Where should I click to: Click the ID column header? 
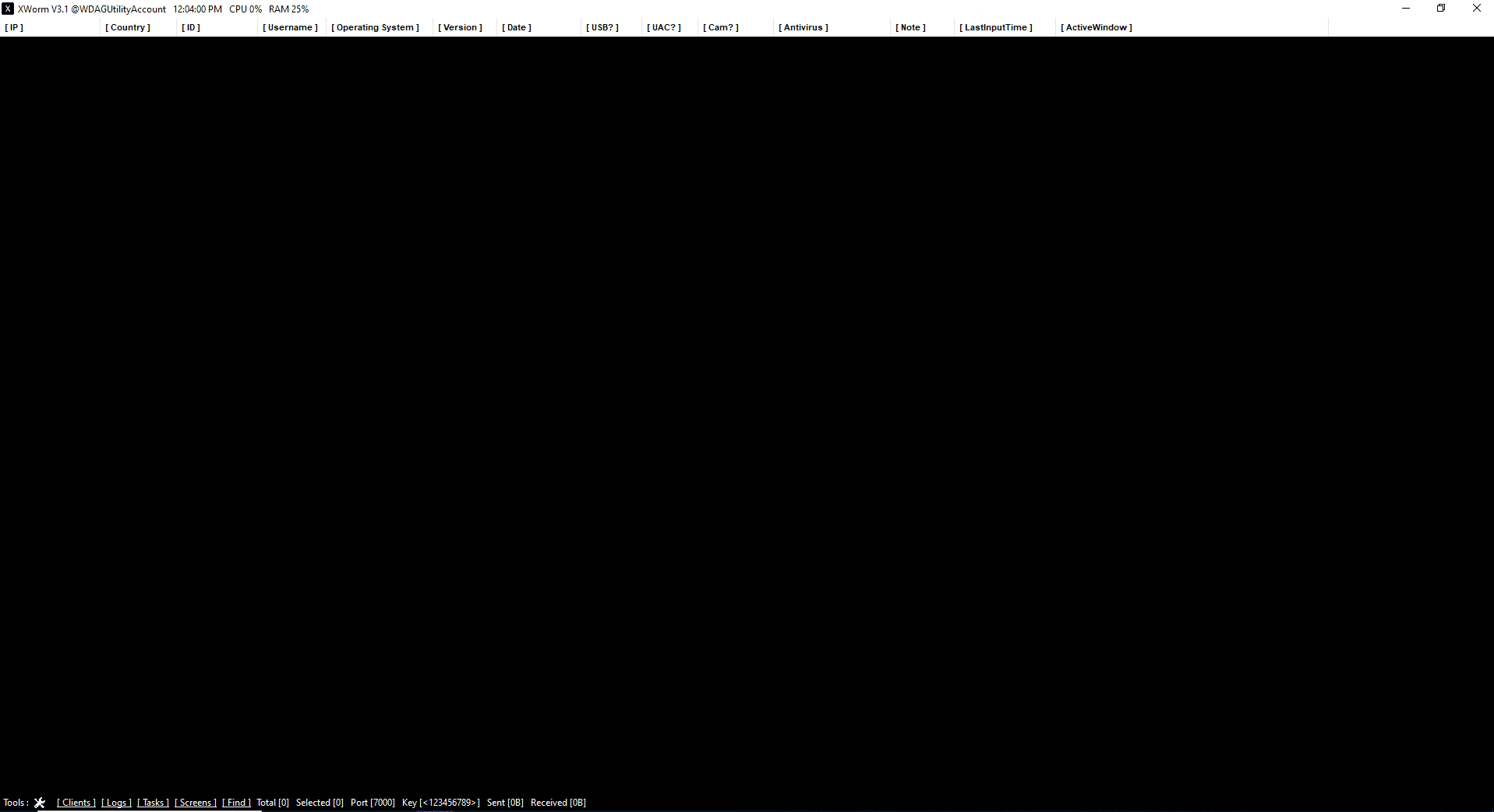[217, 27]
